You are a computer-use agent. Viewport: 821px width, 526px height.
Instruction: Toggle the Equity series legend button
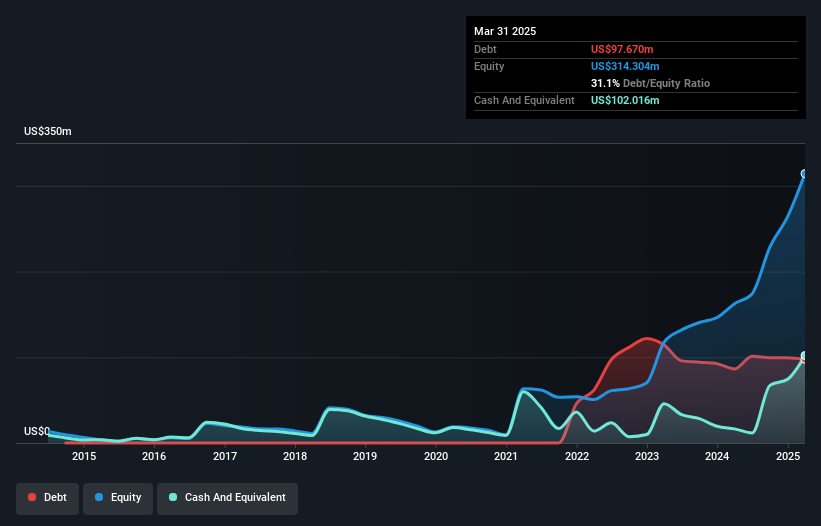tap(118, 498)
